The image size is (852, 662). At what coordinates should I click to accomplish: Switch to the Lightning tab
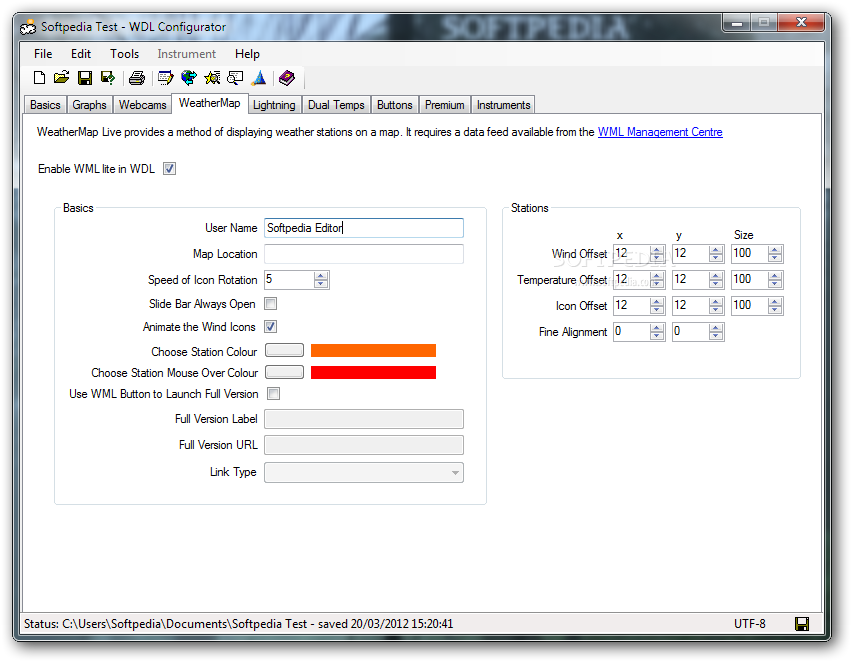274,105
